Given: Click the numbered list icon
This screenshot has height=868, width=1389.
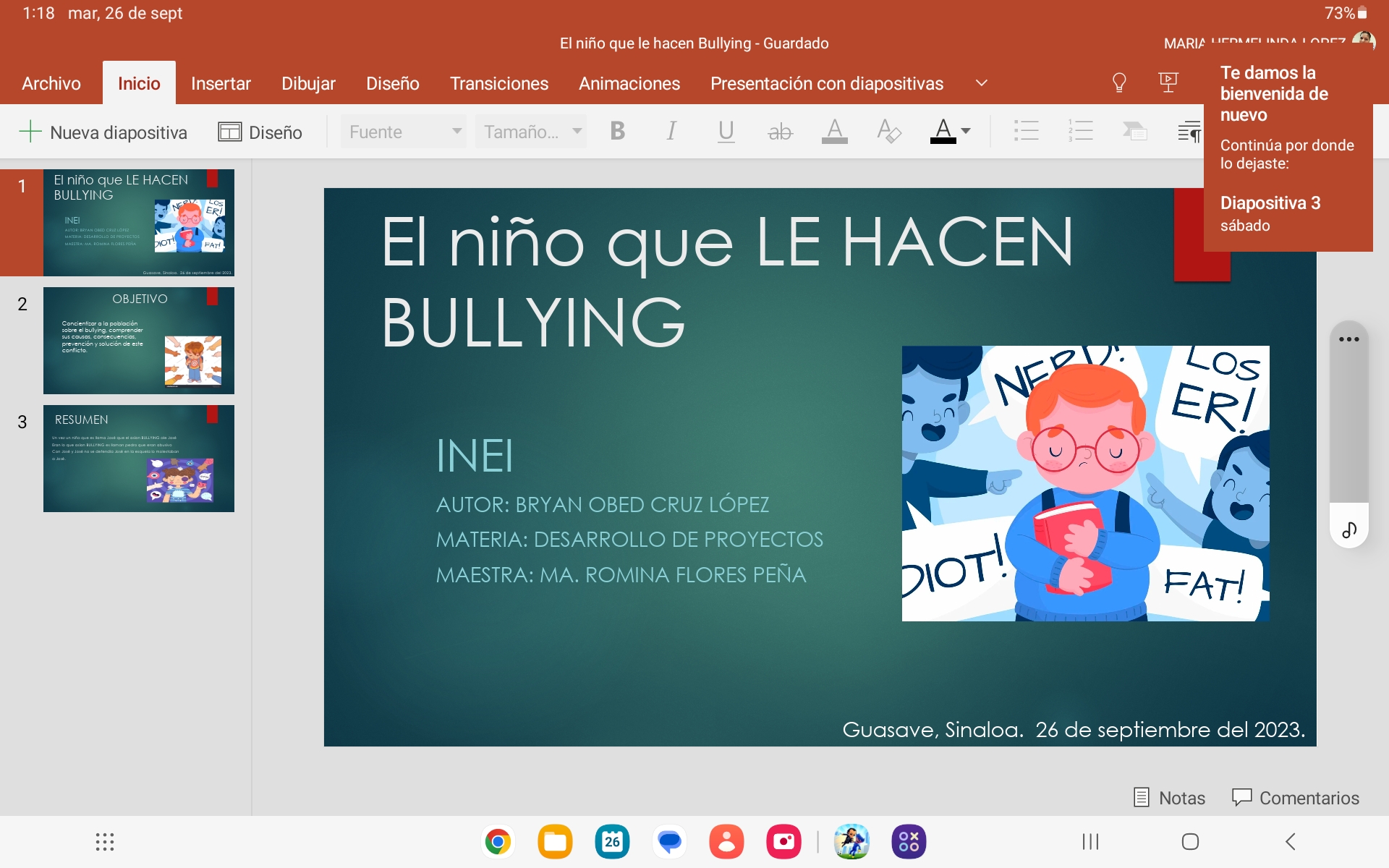Looking at the screenshot, I should tap(1080, 132).
